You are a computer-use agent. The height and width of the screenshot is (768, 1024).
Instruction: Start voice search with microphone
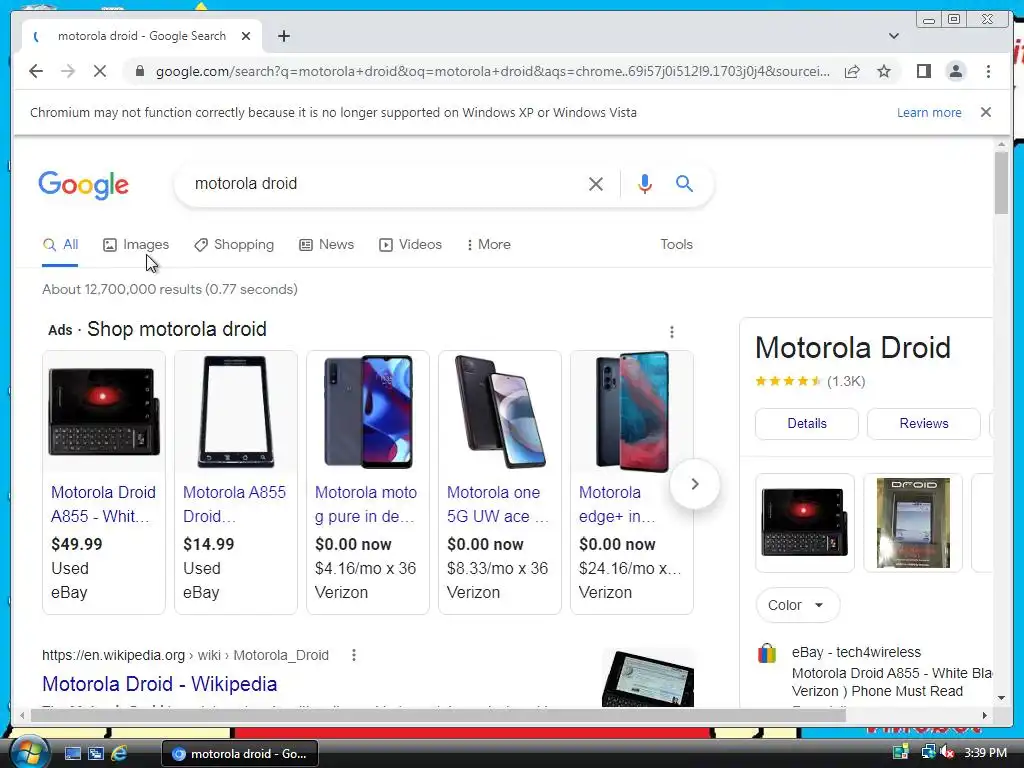pyautogui.click(x=645, y=184)
